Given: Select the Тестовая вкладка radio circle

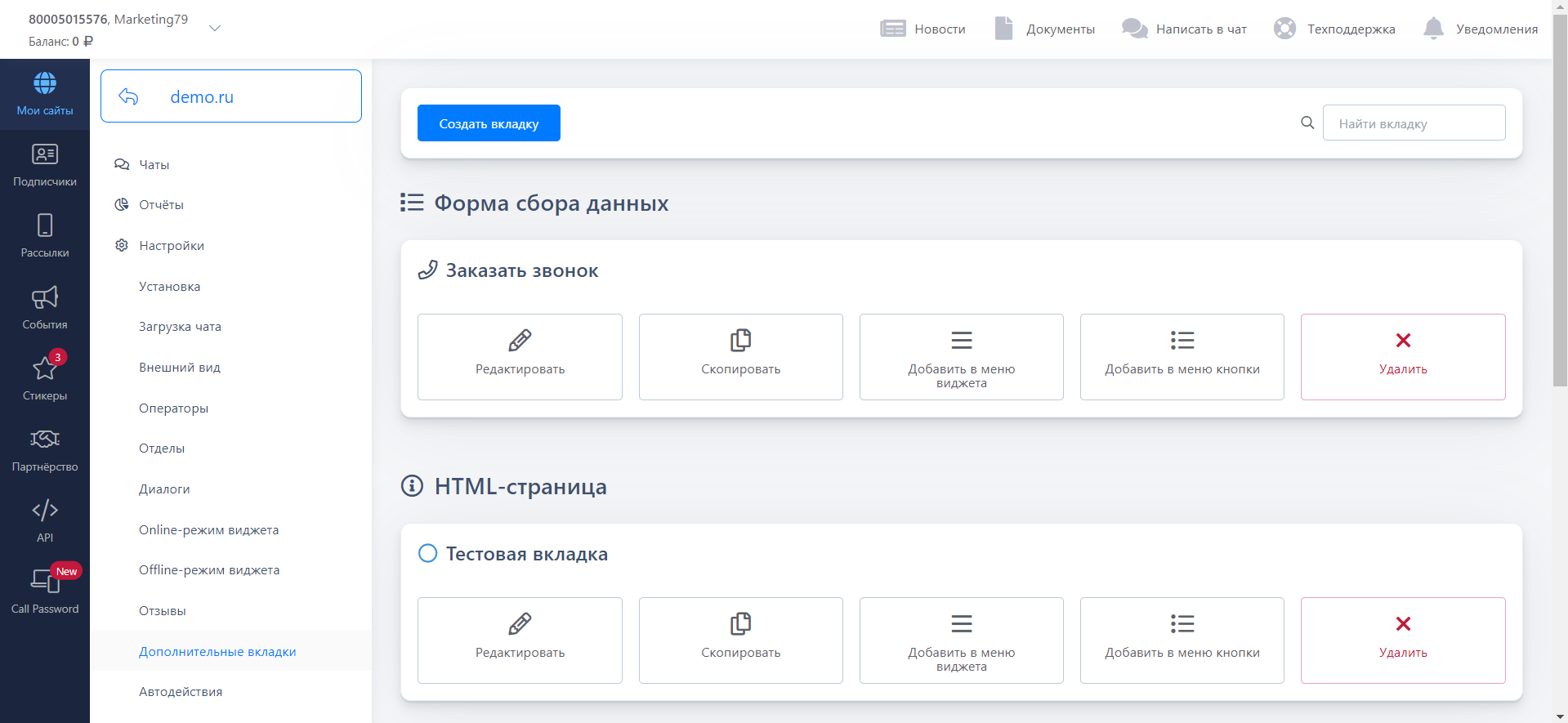Looking at the screenshot, I should click(x=427, y=553).
